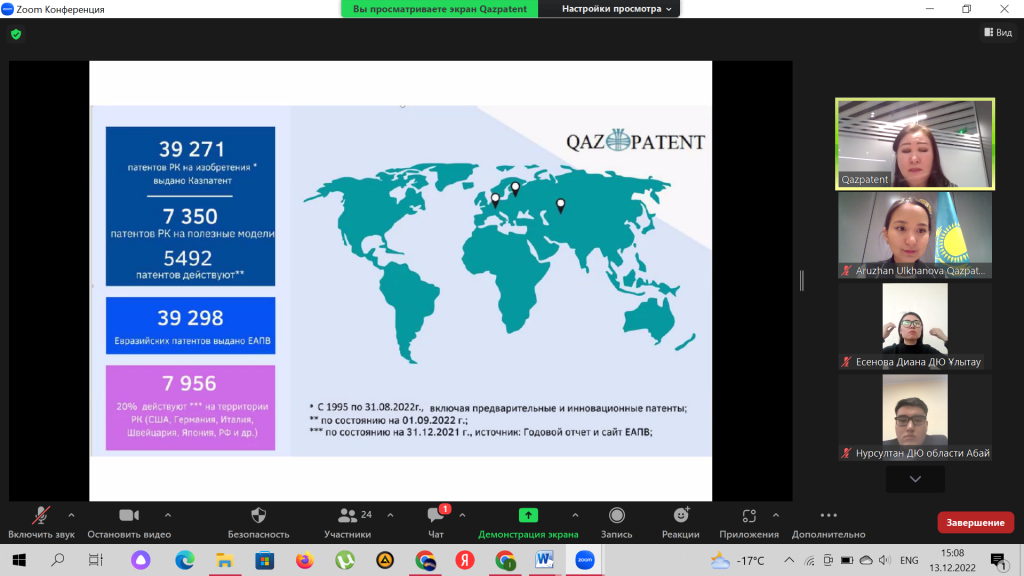Image resolution: width=1024 pixels, height=576 pixels.
Task: Open Реакции reactions smiley
Action: coord(681,516)
